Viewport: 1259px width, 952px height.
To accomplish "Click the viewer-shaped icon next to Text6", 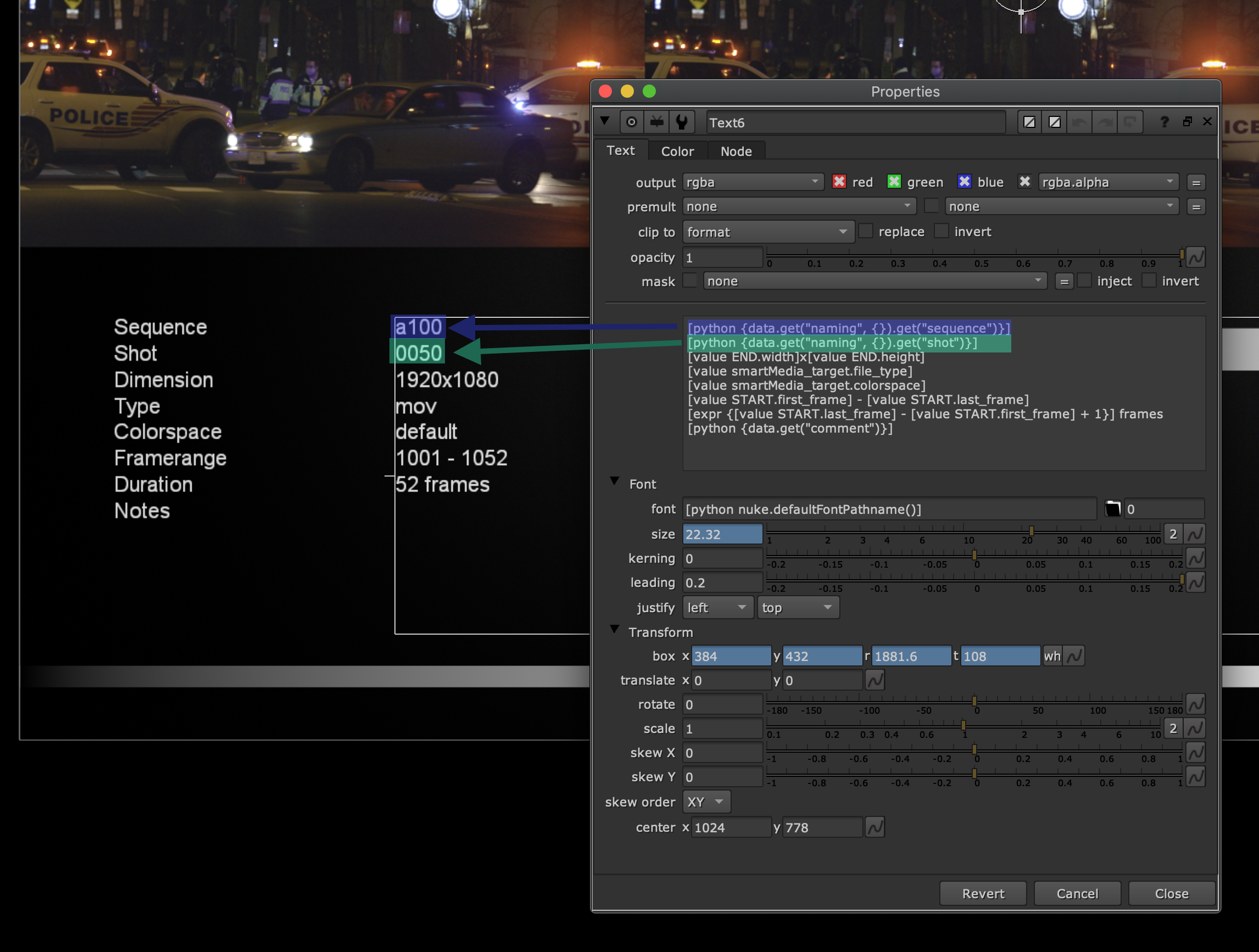I will (x=657, y=122).
